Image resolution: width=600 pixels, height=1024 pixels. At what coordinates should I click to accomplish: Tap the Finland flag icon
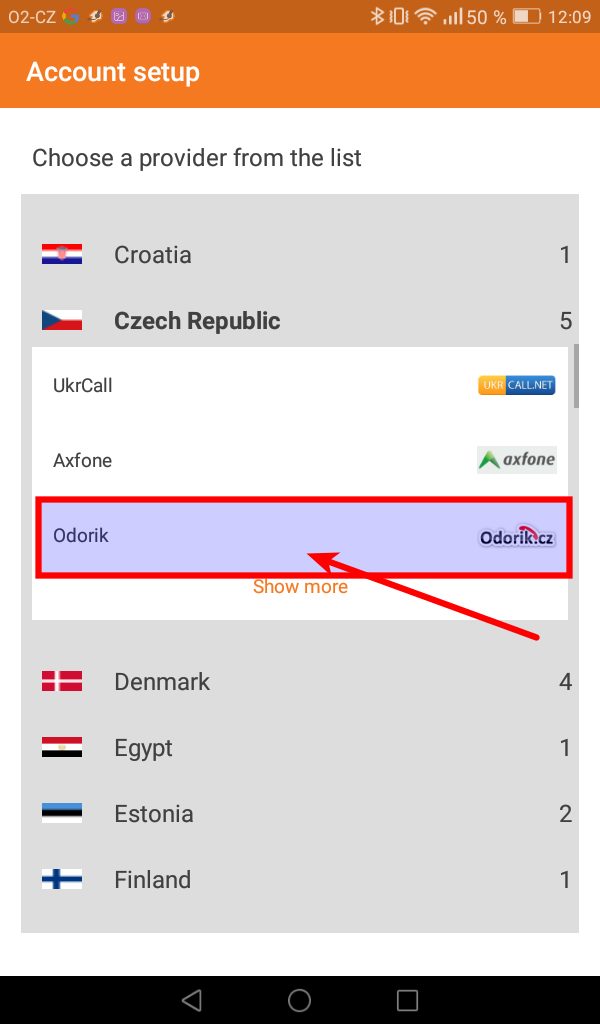tap(62, 880)
